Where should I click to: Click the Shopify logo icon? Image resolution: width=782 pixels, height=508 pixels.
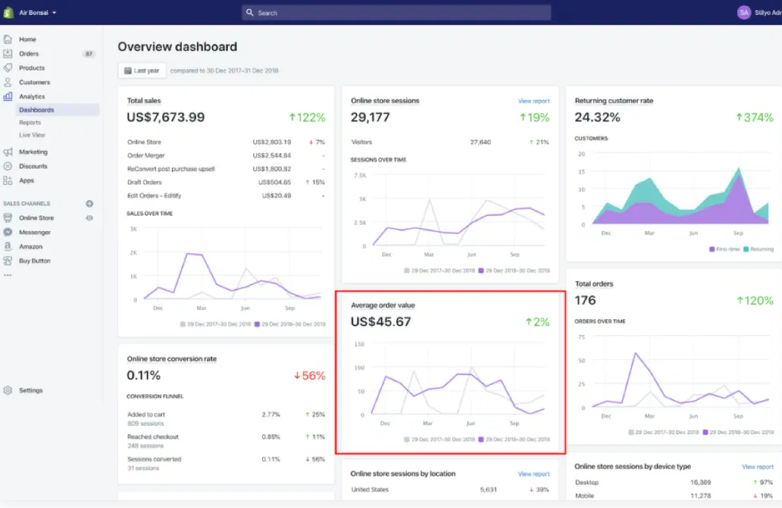(x=8, y=12)
